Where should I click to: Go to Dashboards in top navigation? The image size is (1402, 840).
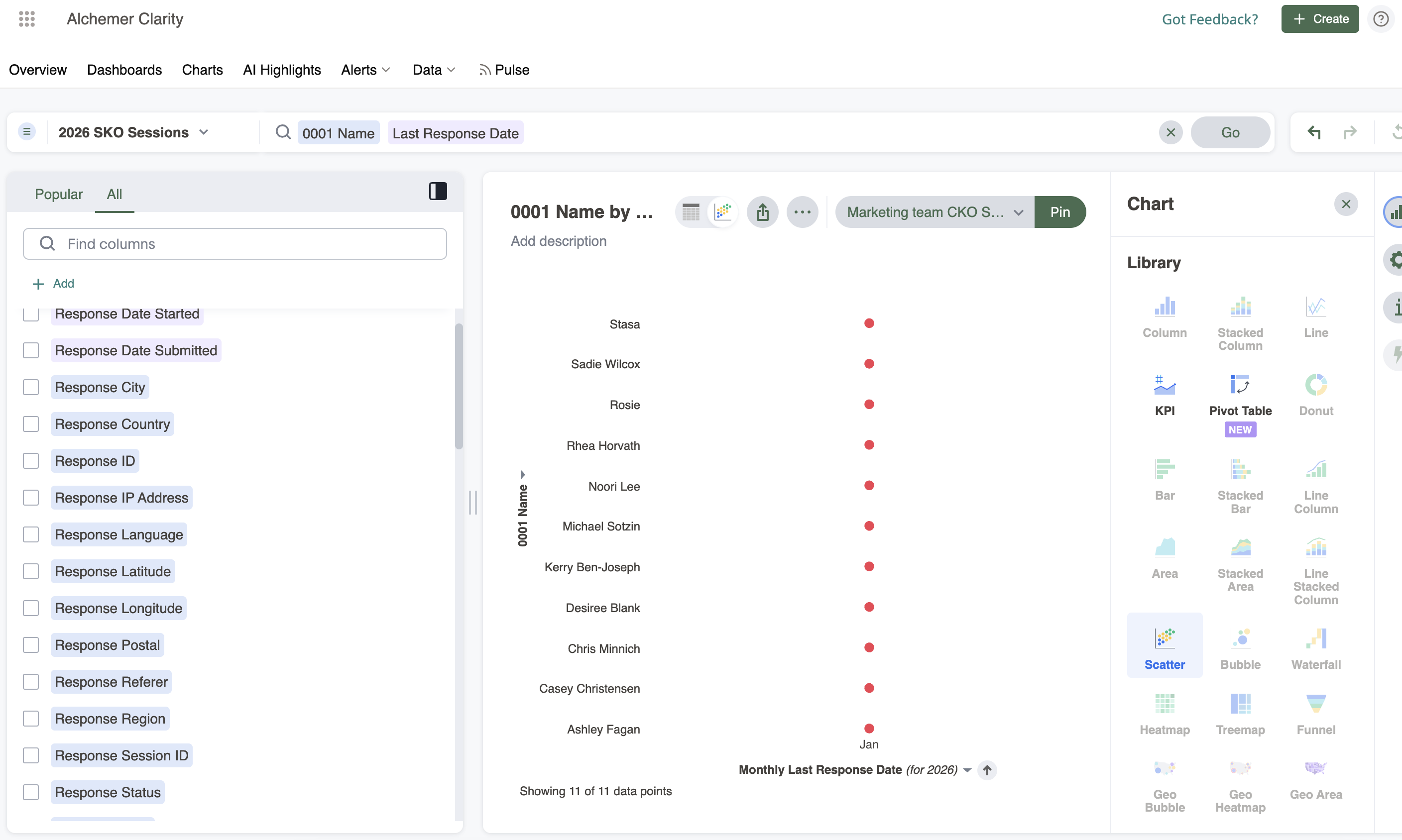pos(124,70)
